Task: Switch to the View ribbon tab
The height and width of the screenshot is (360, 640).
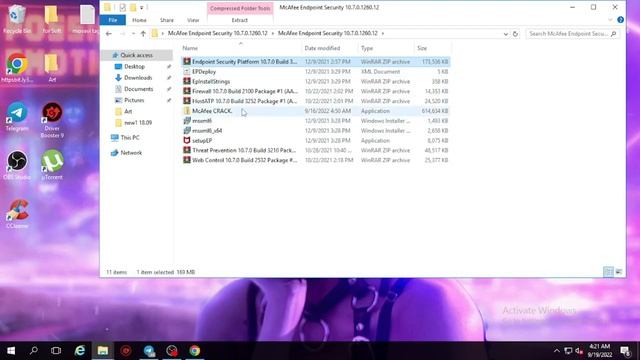Action: click(x=193, y=20)
